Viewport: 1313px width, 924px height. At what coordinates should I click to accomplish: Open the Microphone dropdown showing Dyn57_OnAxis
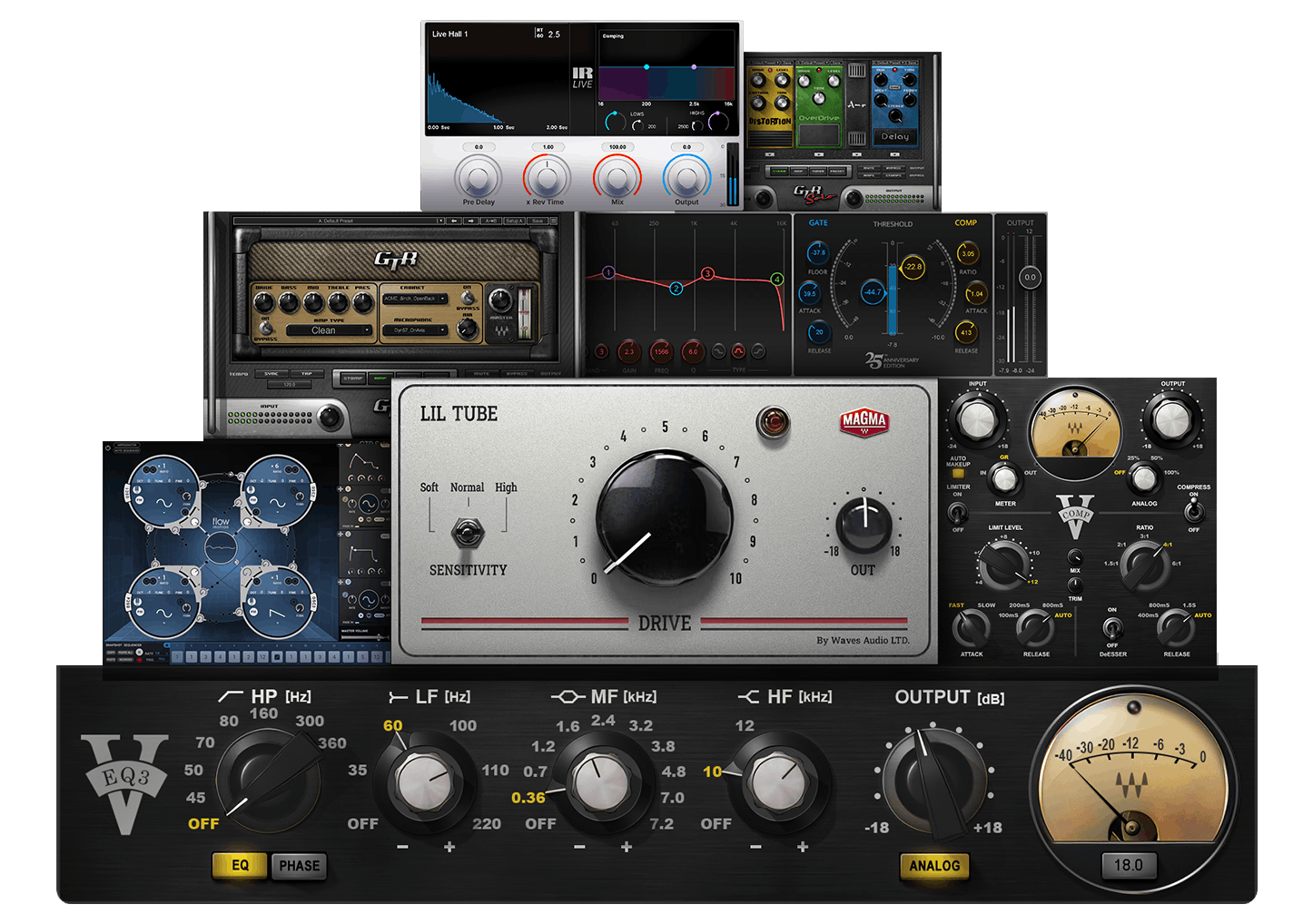coord(415,330)
